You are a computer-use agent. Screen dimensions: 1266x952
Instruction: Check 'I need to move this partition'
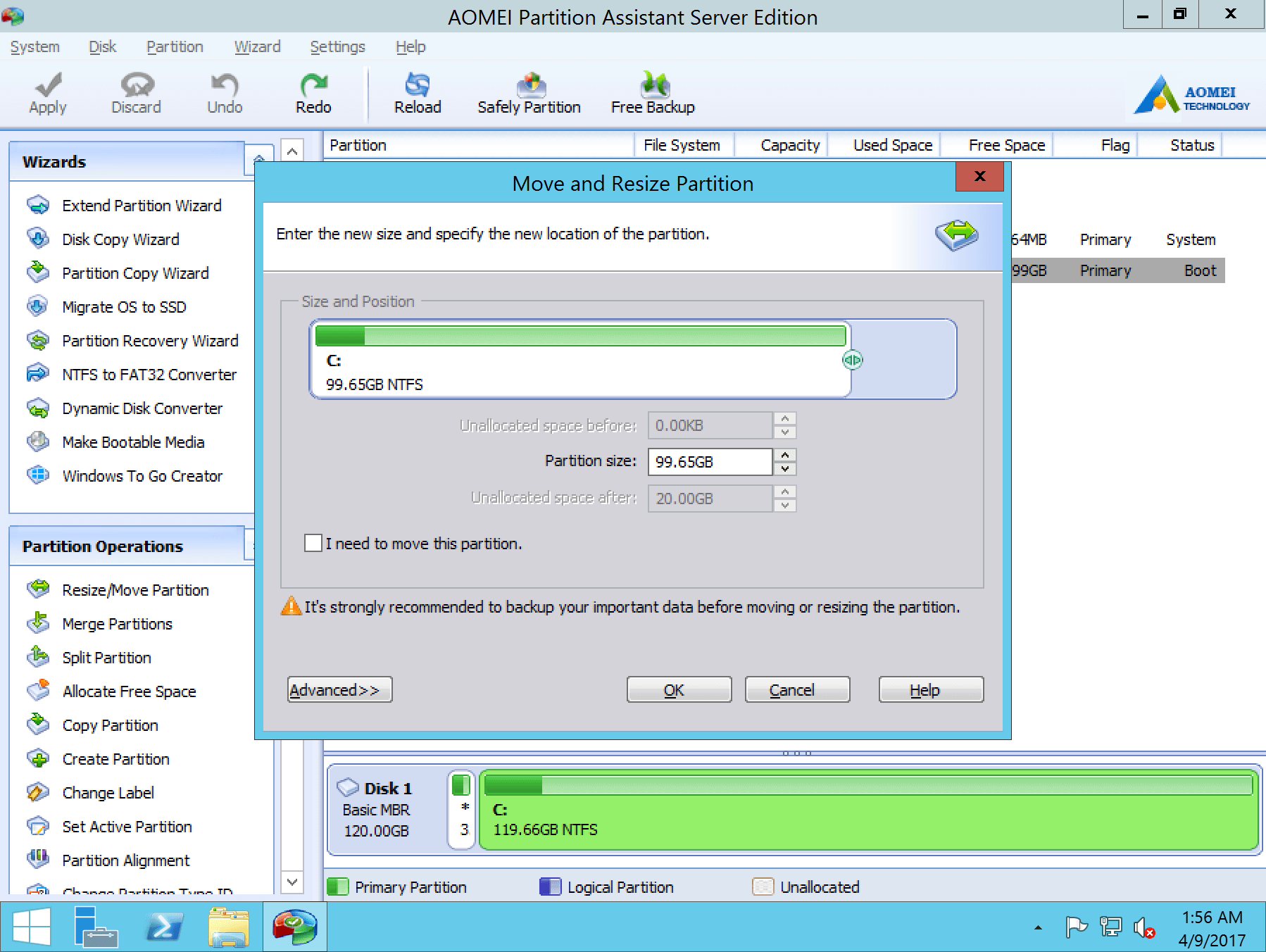313,543
